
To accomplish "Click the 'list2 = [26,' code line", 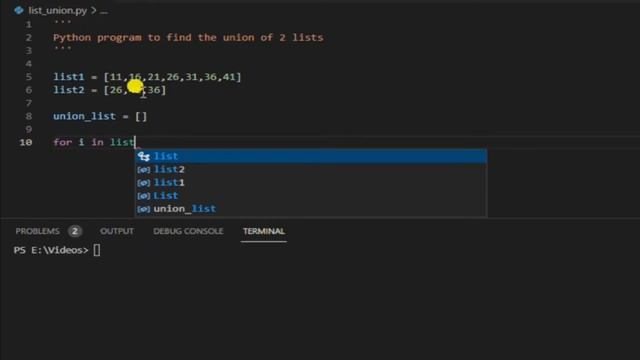I will click(x=110, y=90).
